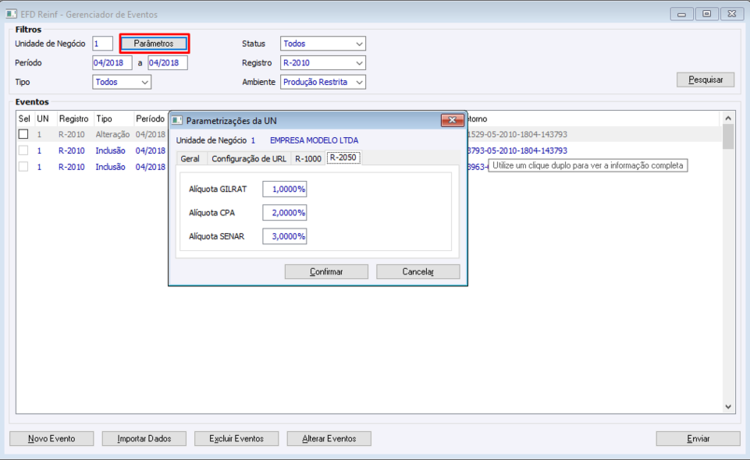Minimize the EFD Reinf window
750x460 pixels.
[x=682, y=14]
